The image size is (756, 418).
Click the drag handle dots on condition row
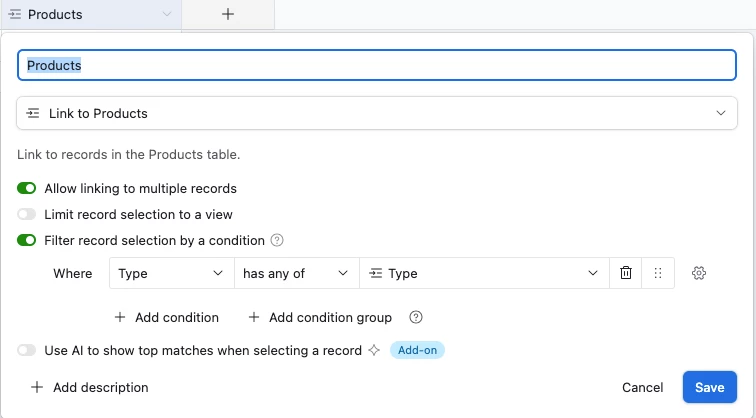point(658,273)
